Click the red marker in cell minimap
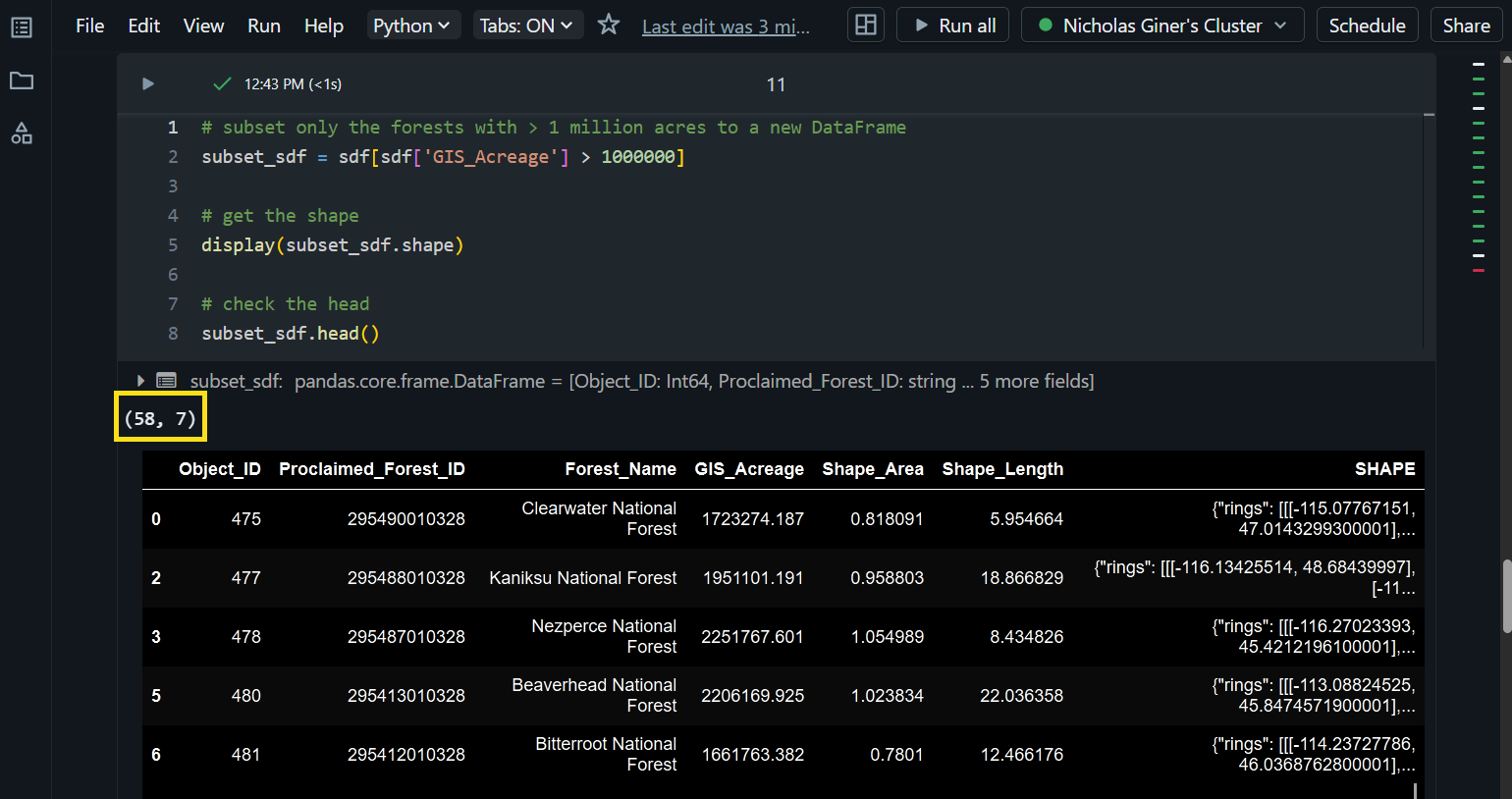The image size is (1512, 799). pos(1479,271)
